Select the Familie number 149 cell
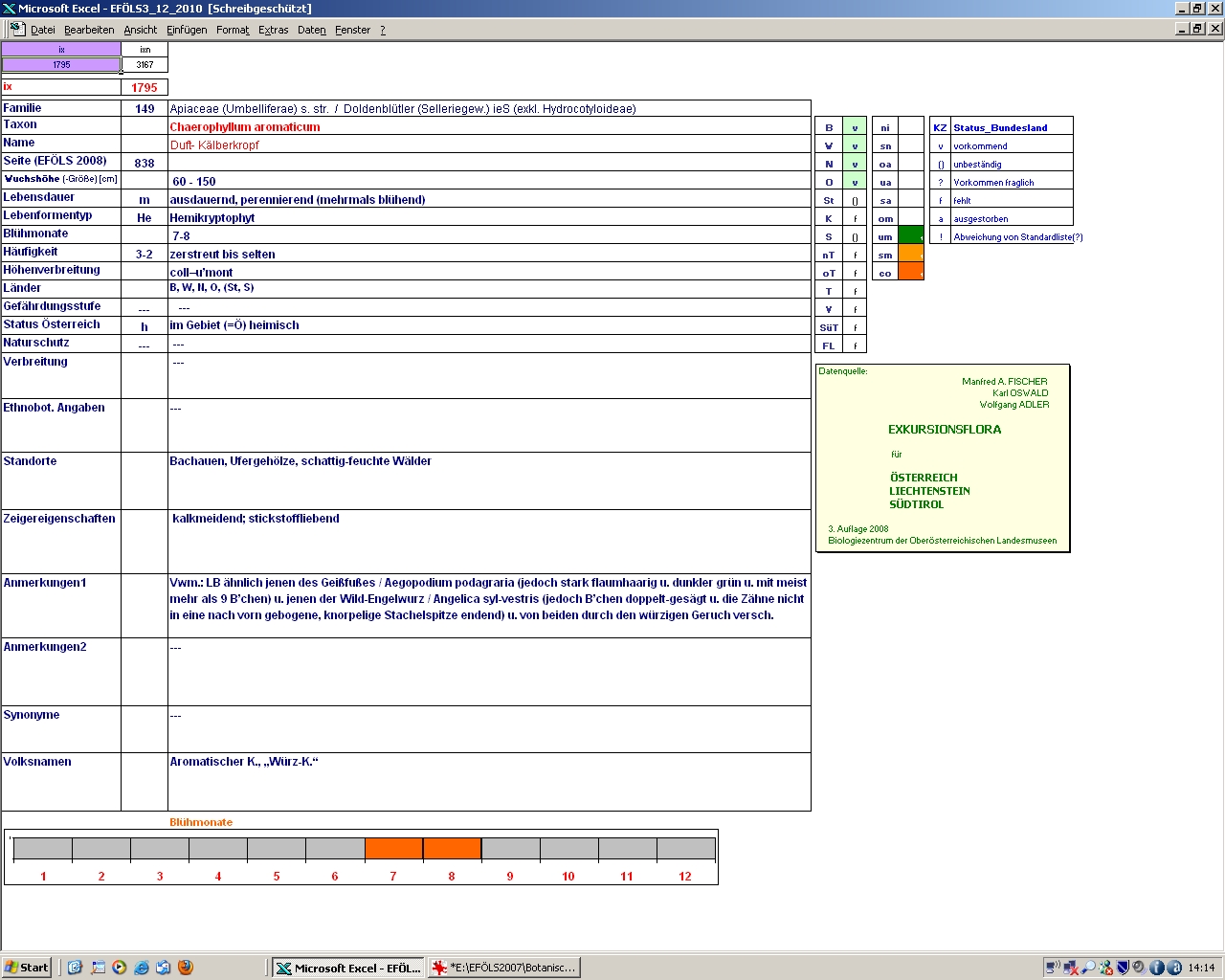The height and width of the screenshot is (980, 1225). pyautogui.click(x=145, y=109)
